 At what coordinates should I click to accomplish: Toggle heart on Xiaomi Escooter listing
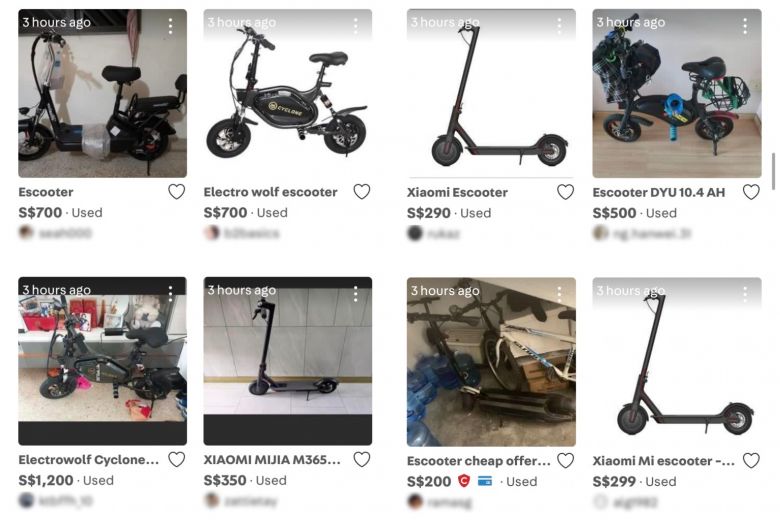point(565,192)
